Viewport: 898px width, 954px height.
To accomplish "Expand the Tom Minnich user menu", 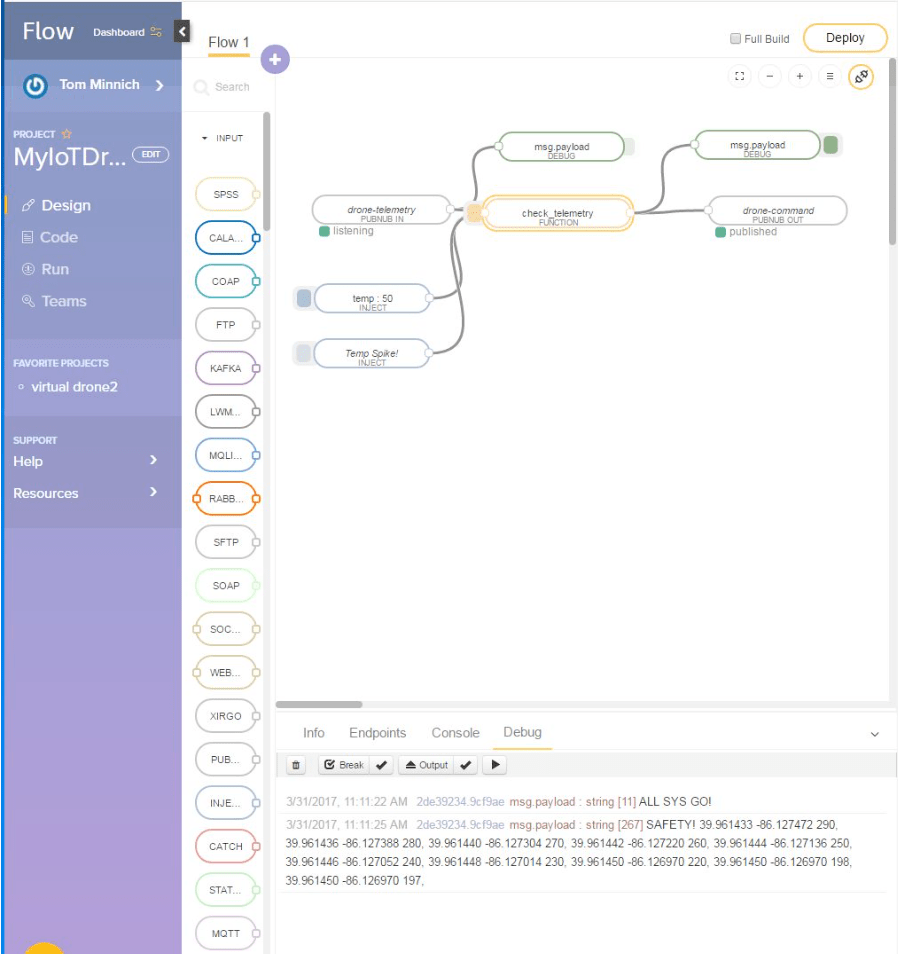I will pos(159,86).
